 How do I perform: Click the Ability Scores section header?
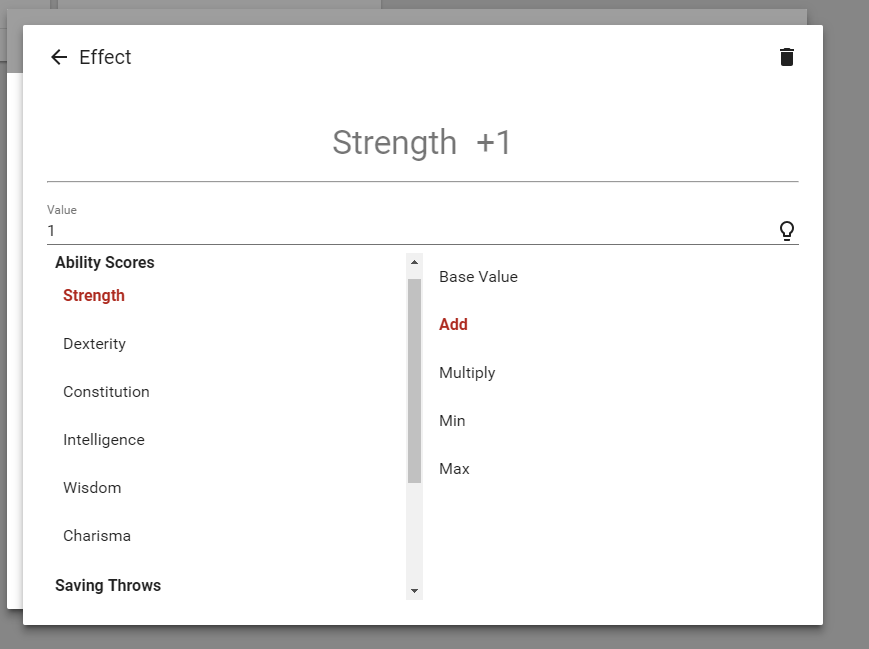(x=105, y=263)
